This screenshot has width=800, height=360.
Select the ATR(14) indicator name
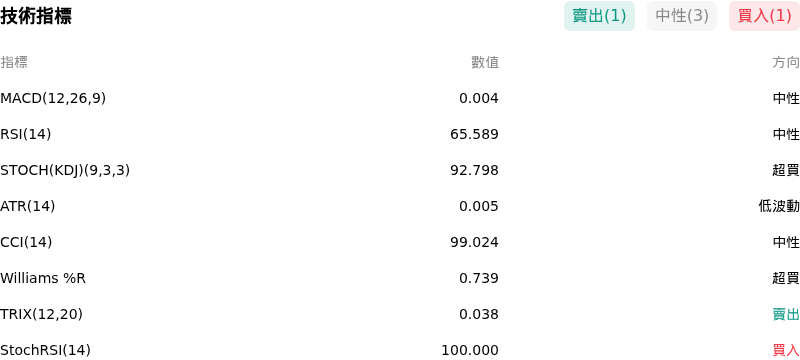point(28,206)
